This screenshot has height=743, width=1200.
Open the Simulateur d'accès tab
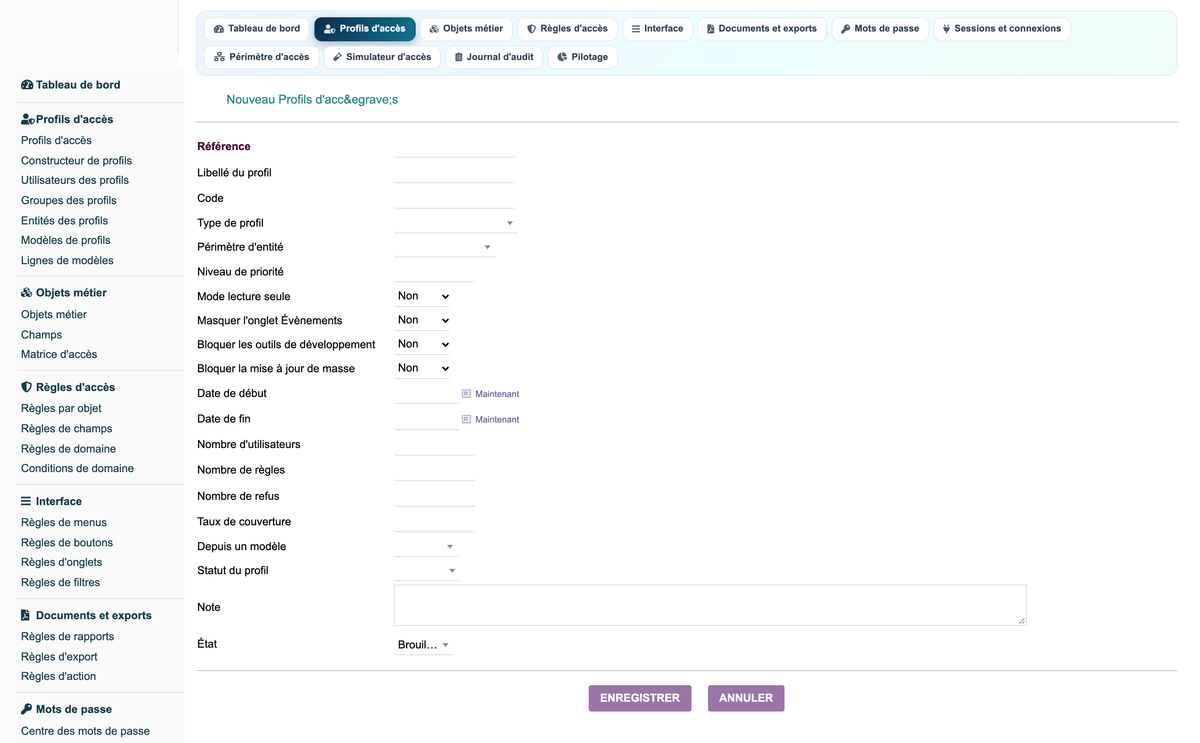coord(382,57)
